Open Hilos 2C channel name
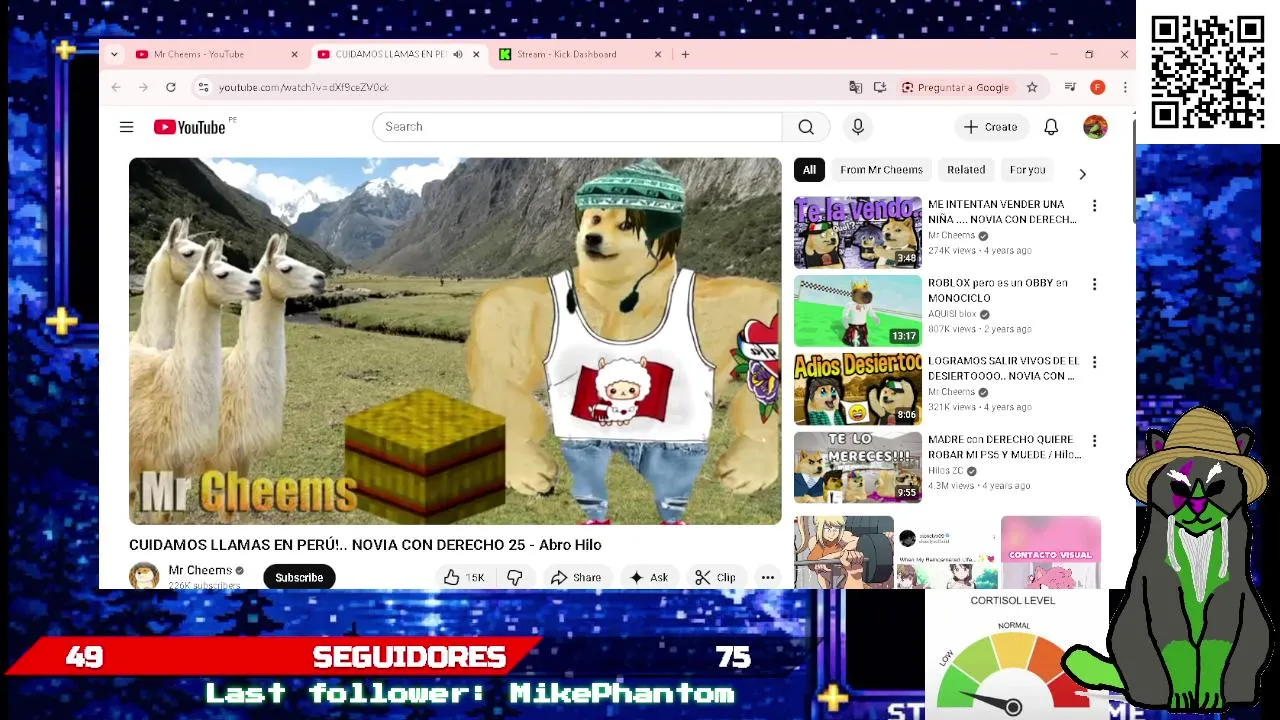The image size is (1280, 720). pyautogui.click(x=946, y=470)
